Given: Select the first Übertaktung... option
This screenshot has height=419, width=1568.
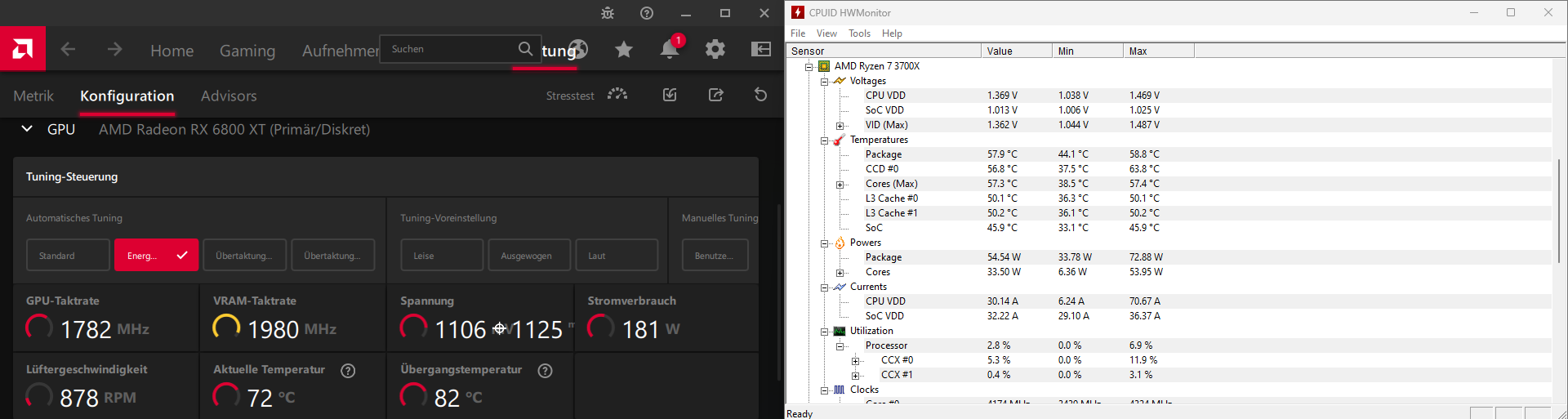Looking at the screenshot, I should (x=244, y=255).
